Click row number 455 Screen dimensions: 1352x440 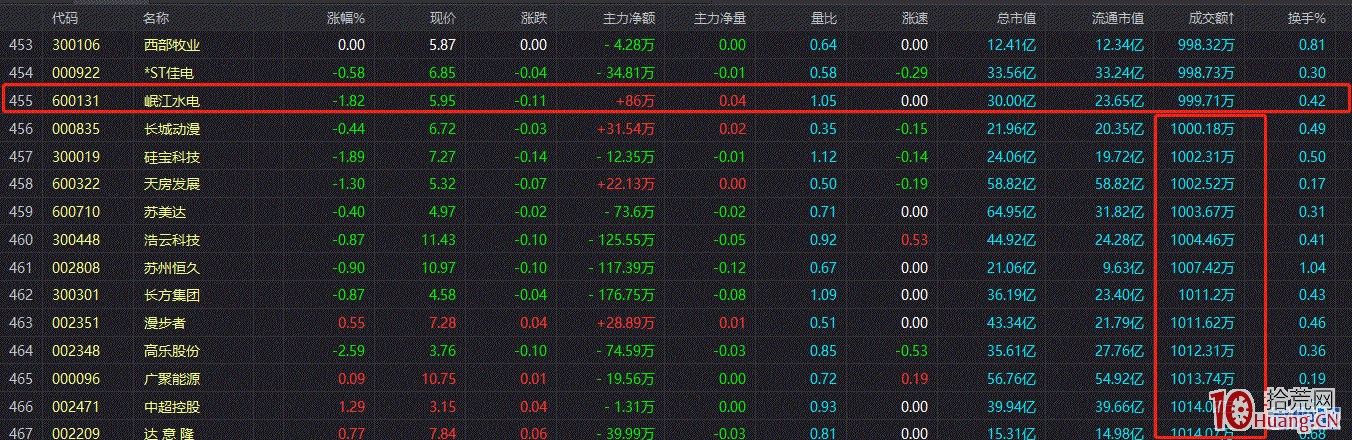coord(20,101)
